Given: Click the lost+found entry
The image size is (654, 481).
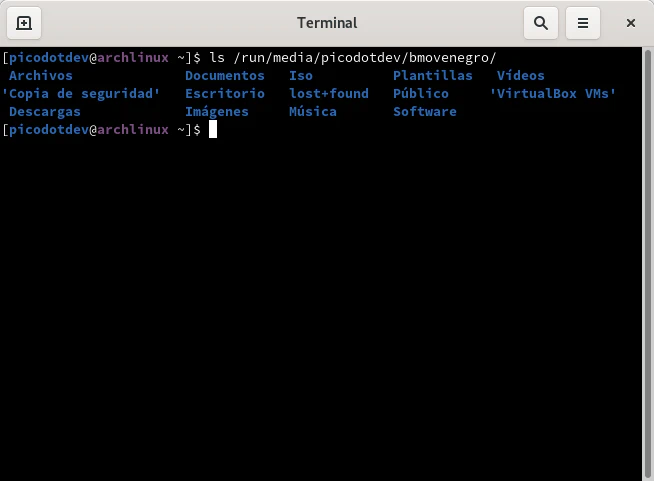Looking at the screenshot, I should pyautogui.click(x=329, y=94).
